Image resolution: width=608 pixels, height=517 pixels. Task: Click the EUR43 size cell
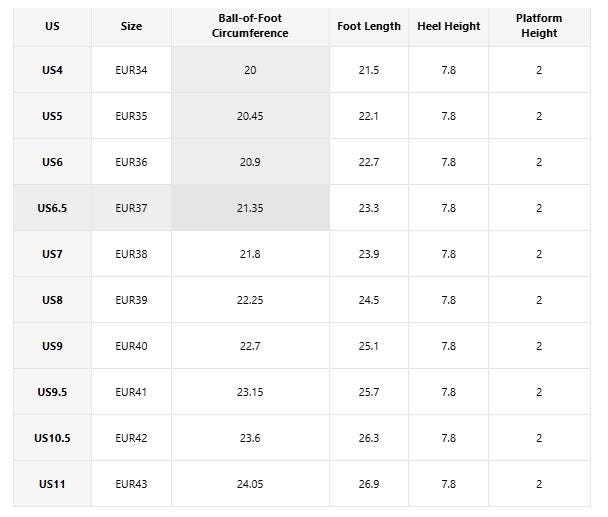pos(131,484)
